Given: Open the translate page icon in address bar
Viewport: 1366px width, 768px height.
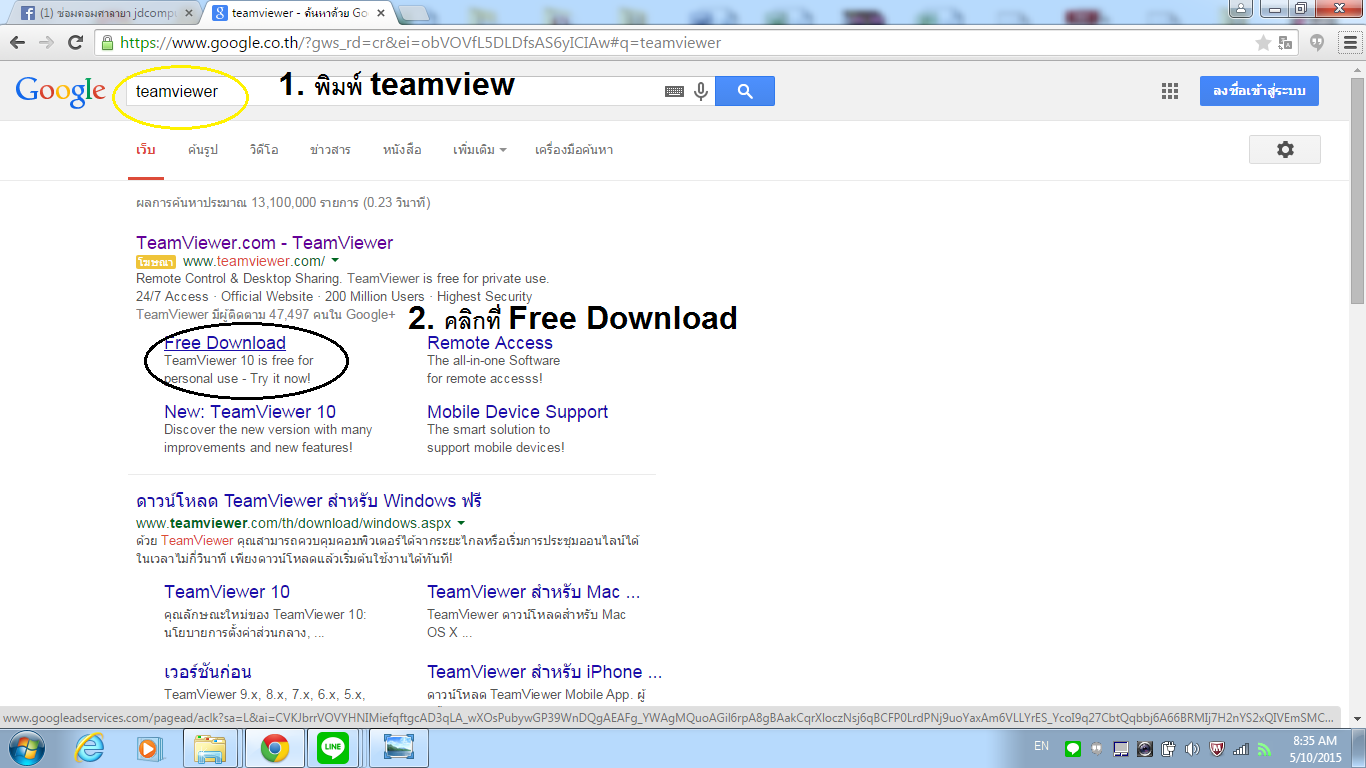Looking at the screenshot, I should click(x=1286, y=43).
